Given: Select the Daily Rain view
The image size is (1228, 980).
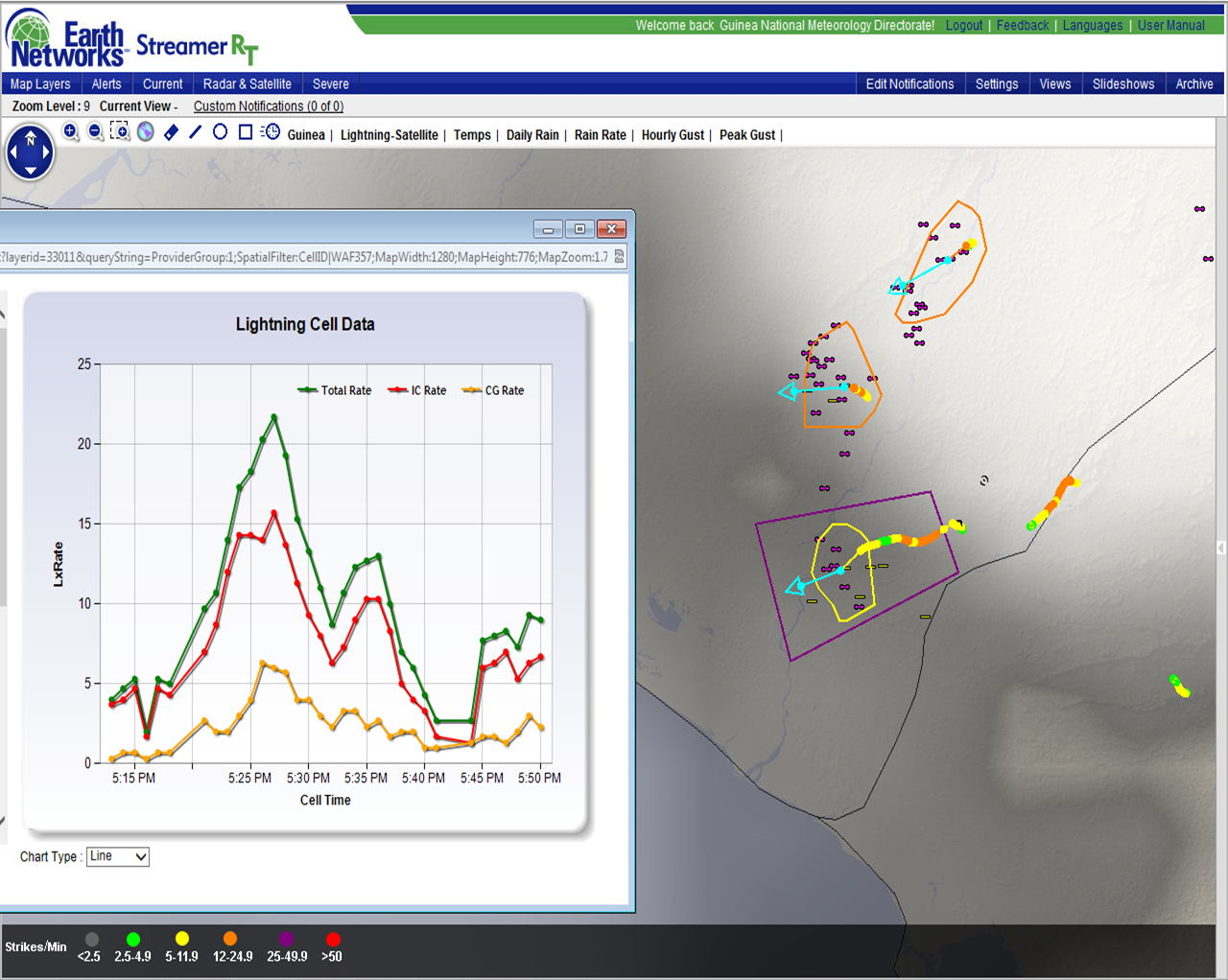Looking at the screenshot, I should [532, 135].
